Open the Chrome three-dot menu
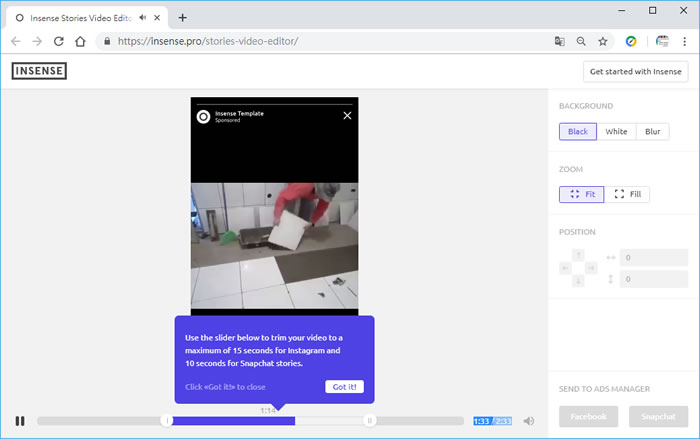The width and height of the screenshot is (700, 439). 684,42
